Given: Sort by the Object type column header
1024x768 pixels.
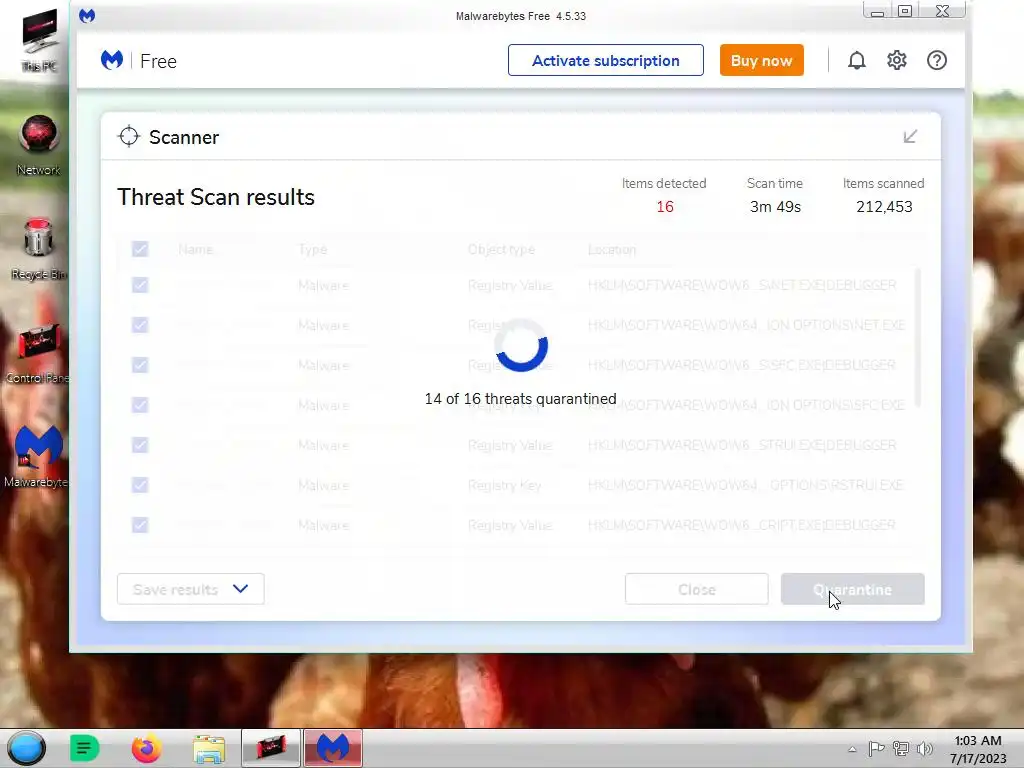Looking at the screenshot, I should (502, 249).
